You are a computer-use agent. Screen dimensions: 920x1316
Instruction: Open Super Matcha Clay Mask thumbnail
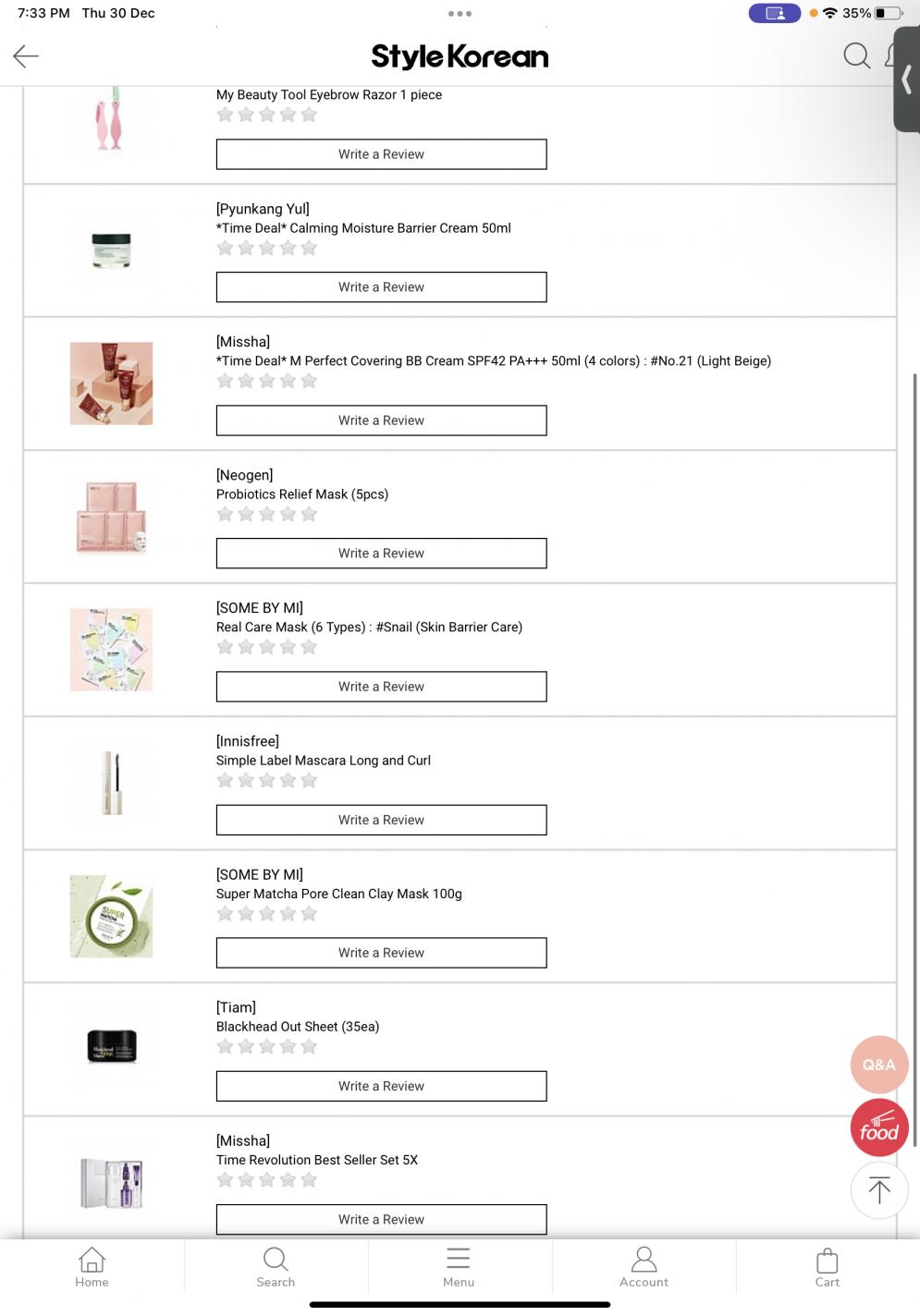[111, 916]
